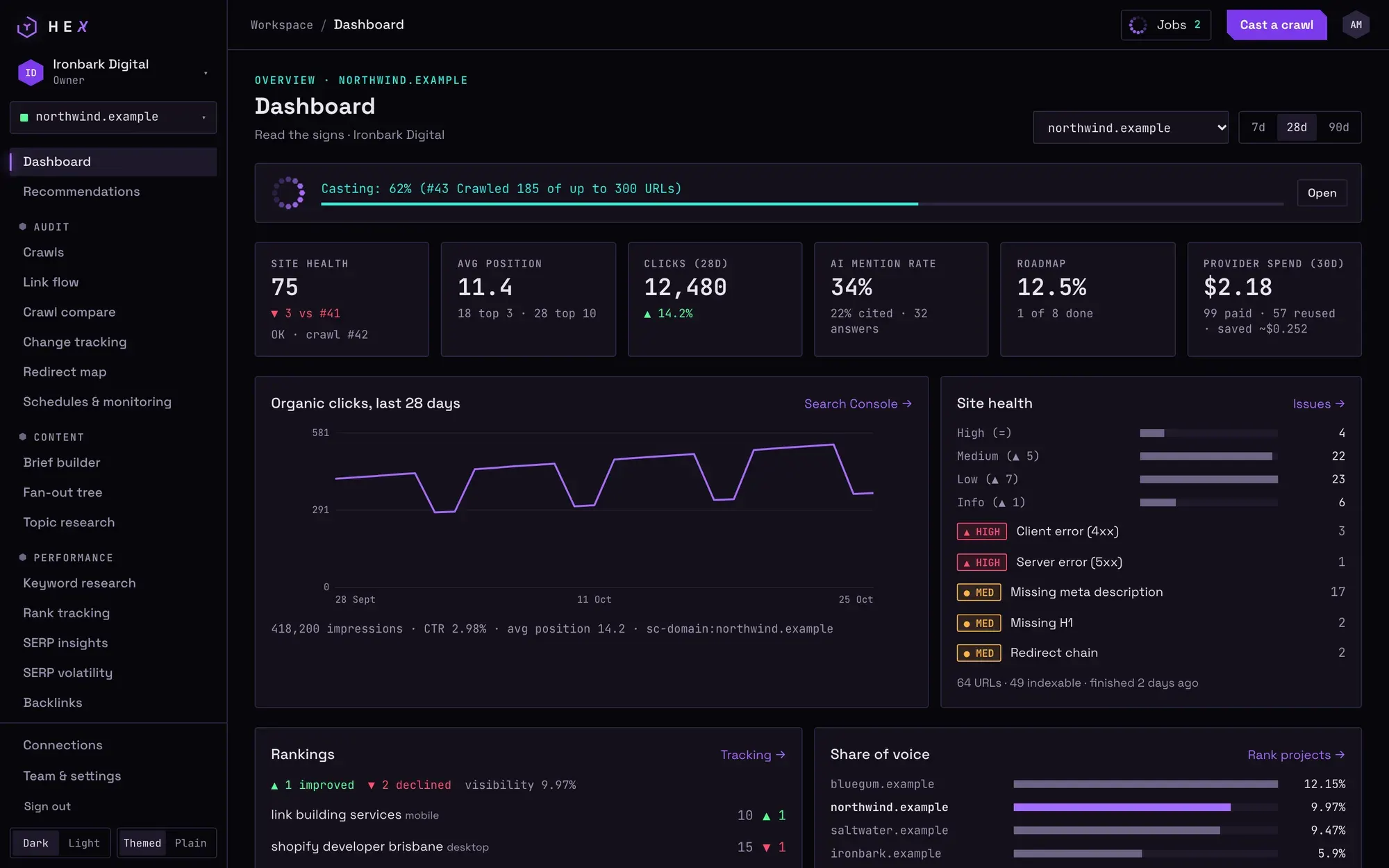The height and width of the screenshot is (868, 1389).
Task: Click the Missing meta description issue row
Action: pos(1151,592)
